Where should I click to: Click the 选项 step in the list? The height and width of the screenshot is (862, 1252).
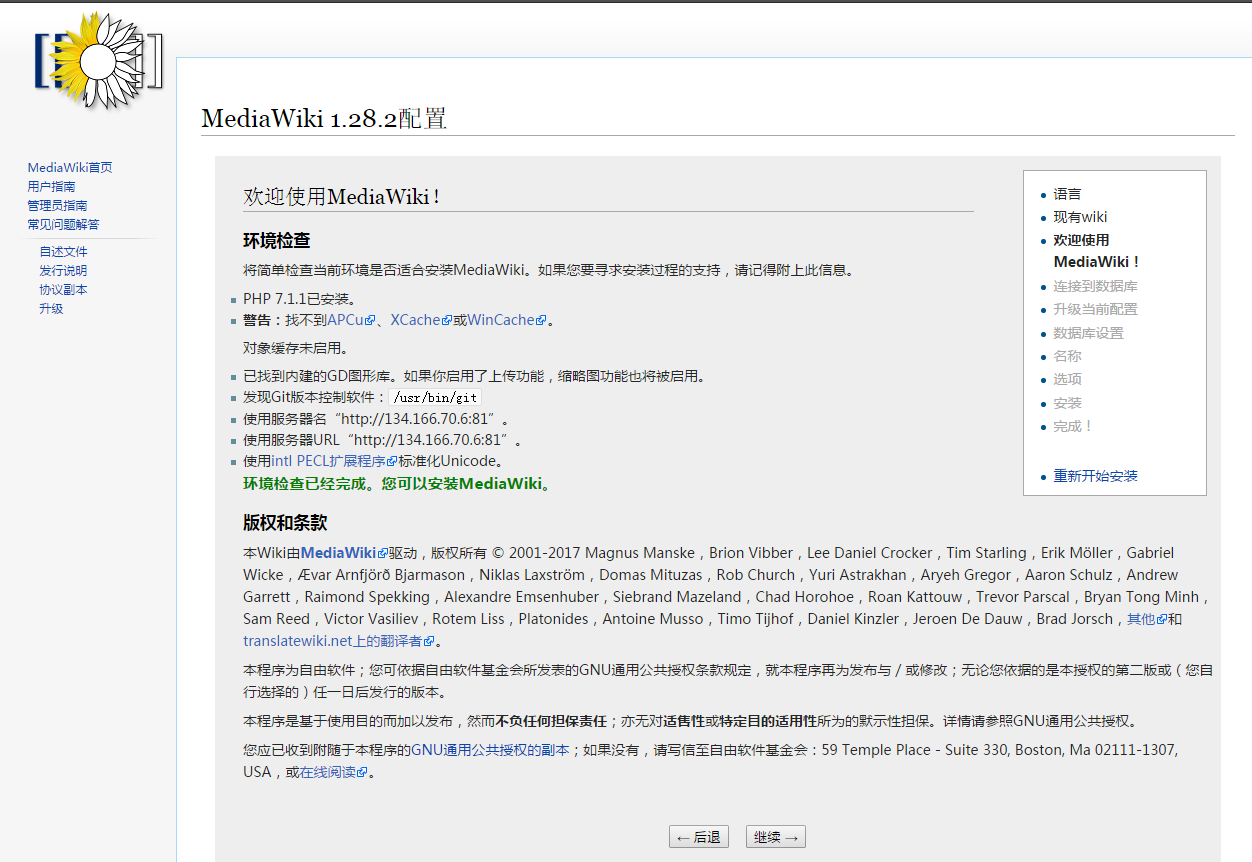[1067, 379]
